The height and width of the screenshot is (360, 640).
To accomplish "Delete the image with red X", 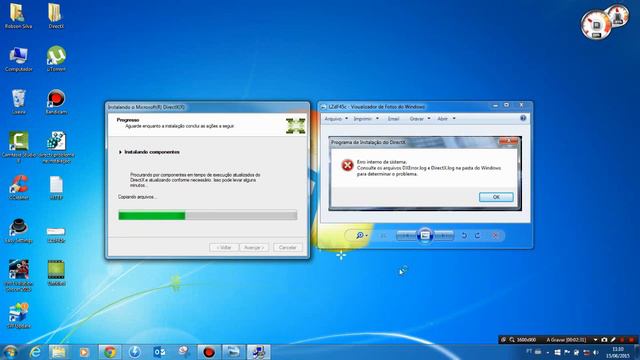I will [x=495, y=236].
